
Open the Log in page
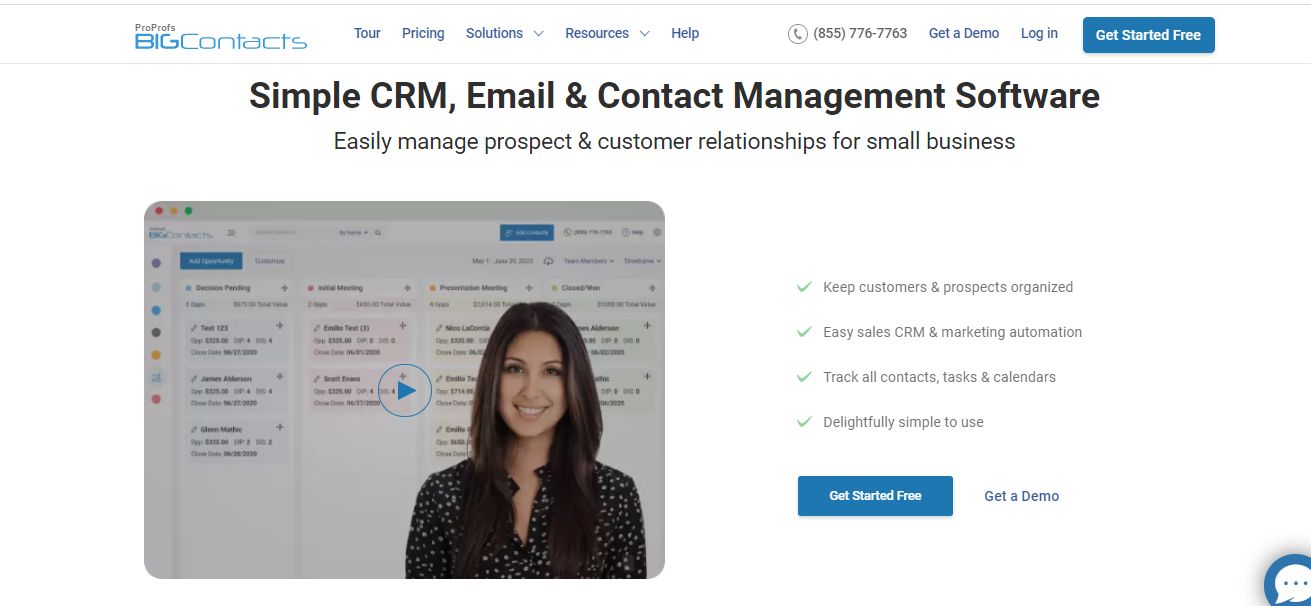(x=1039, y=33)
